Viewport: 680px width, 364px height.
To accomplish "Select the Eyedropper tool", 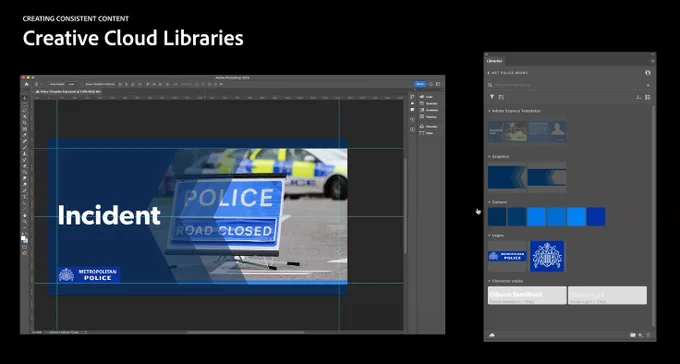I will 25,135.
